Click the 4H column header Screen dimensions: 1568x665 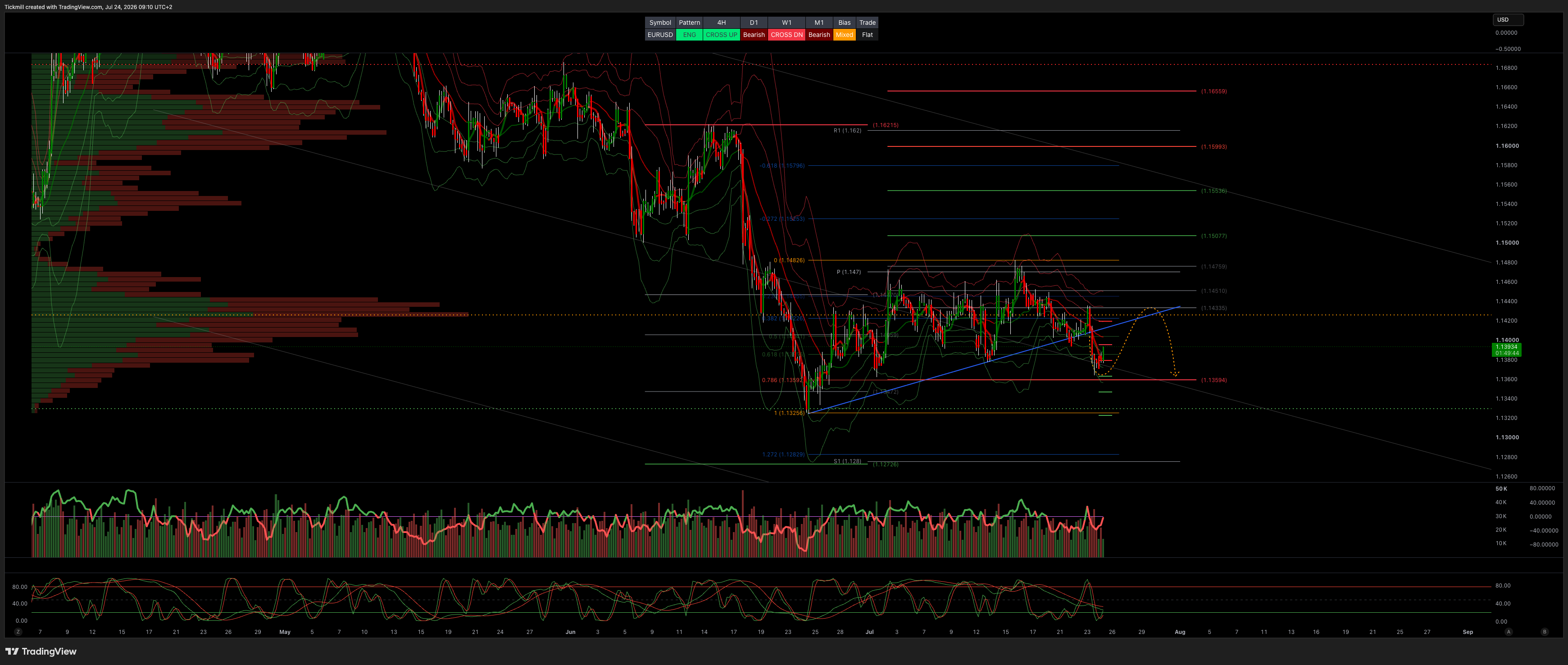click(x=721, y=23)
